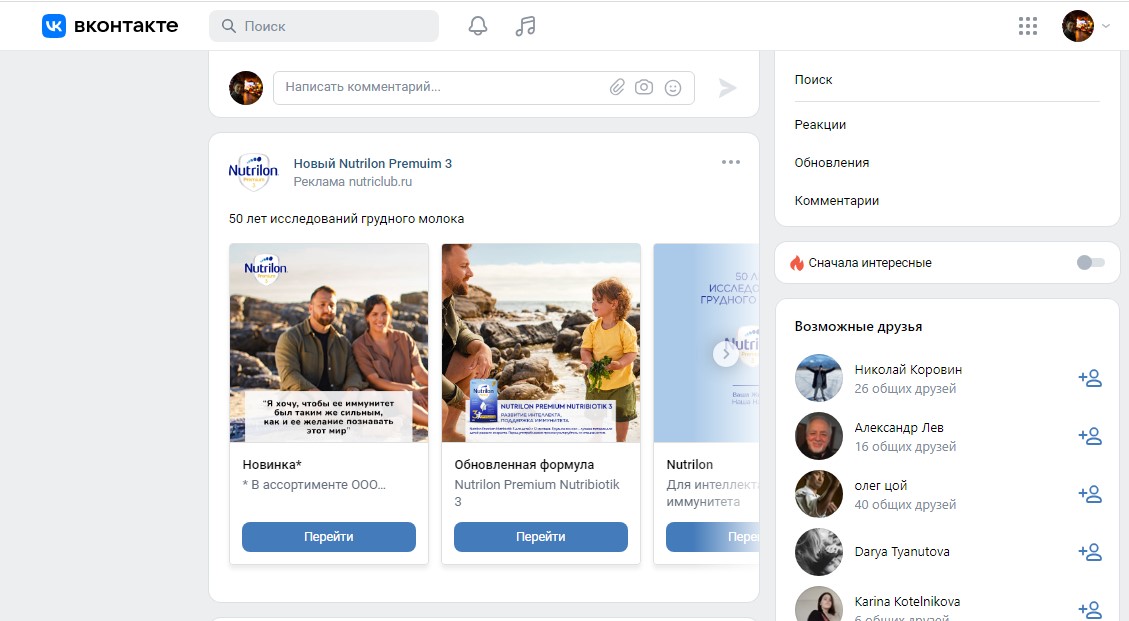Click the paperclip attach icon
1129x621 pixels.
(617, 88)
